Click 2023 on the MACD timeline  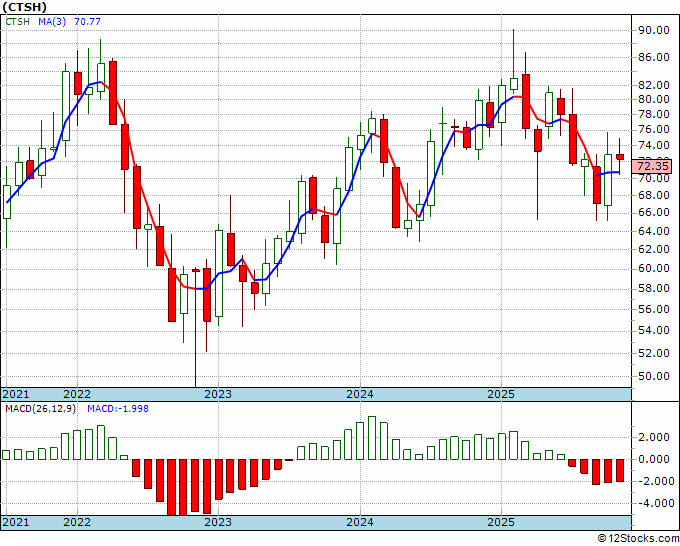218,522
